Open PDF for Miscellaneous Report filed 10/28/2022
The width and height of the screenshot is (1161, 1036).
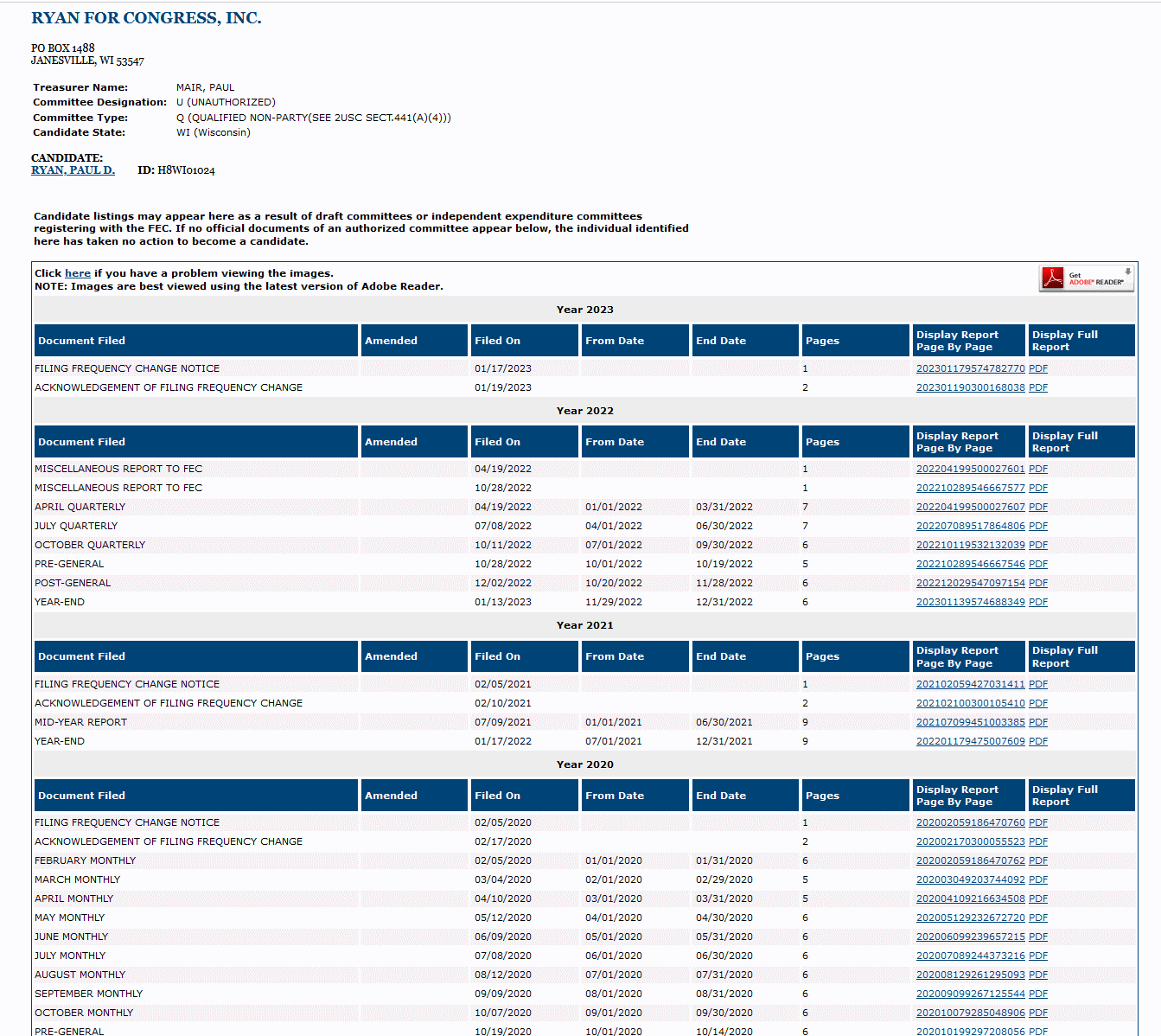(x=1038, y=488)
